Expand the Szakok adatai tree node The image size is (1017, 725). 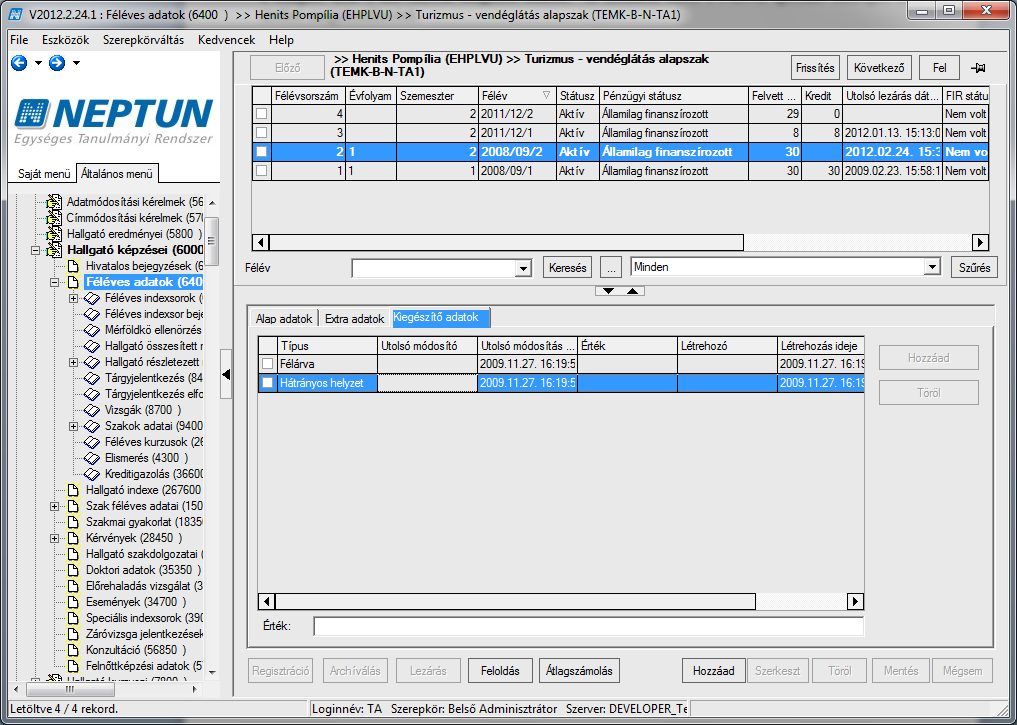click(73, 426)
